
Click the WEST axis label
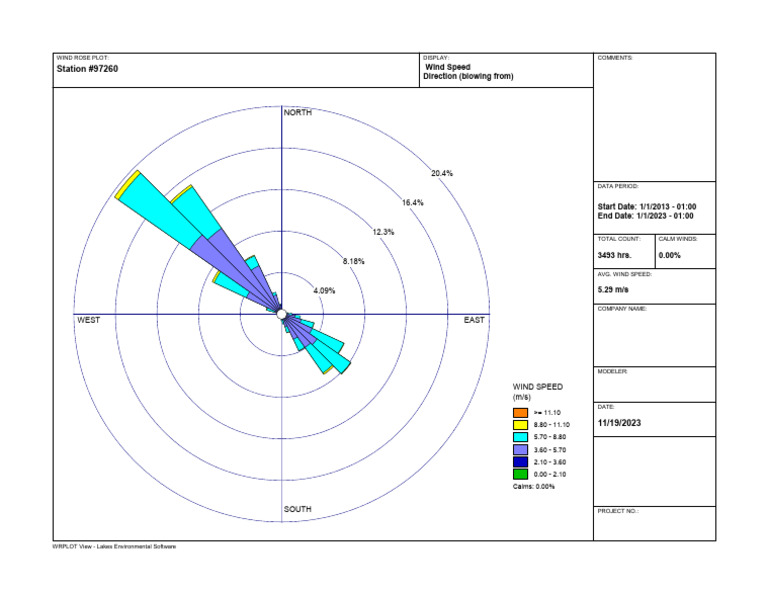click(89, 320)
